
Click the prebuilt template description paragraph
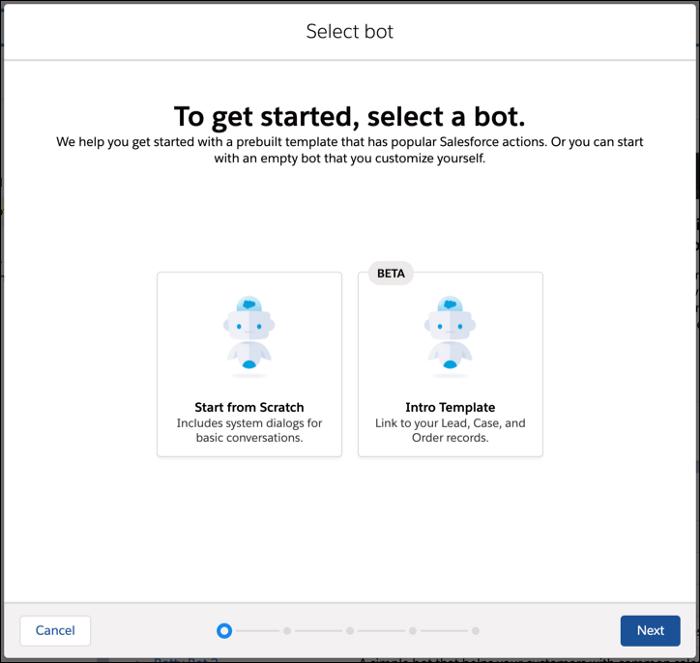[350, 150]
